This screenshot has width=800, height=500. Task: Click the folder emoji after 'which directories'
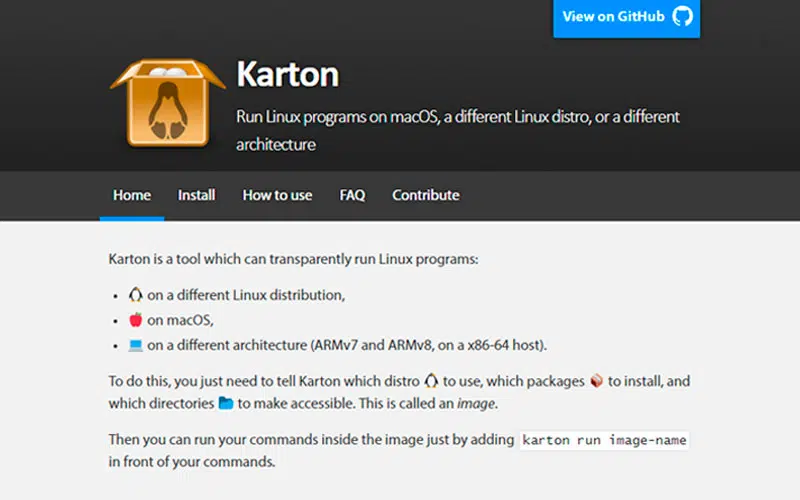(x=226, y=403)
